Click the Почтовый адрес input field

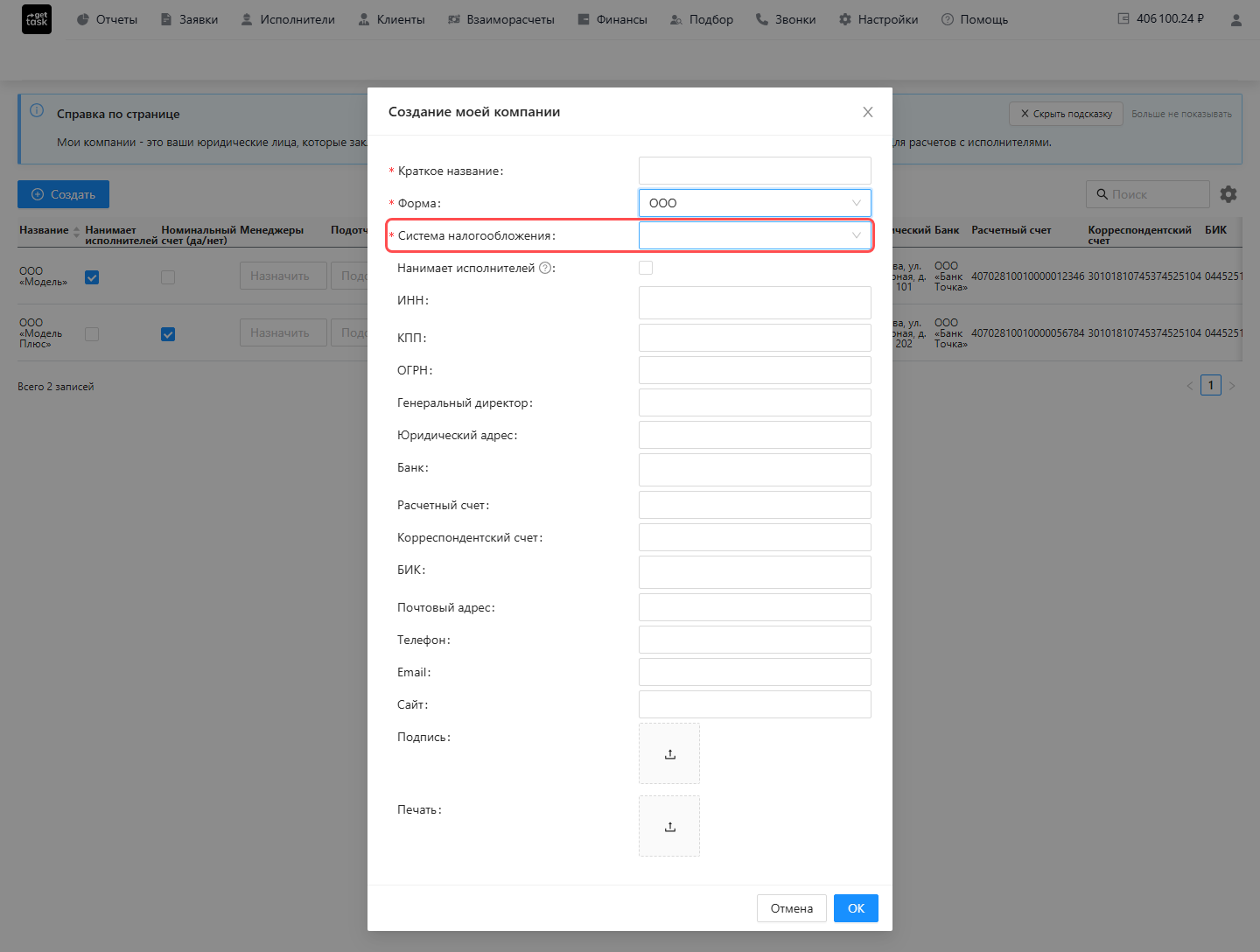click(755, 607)
